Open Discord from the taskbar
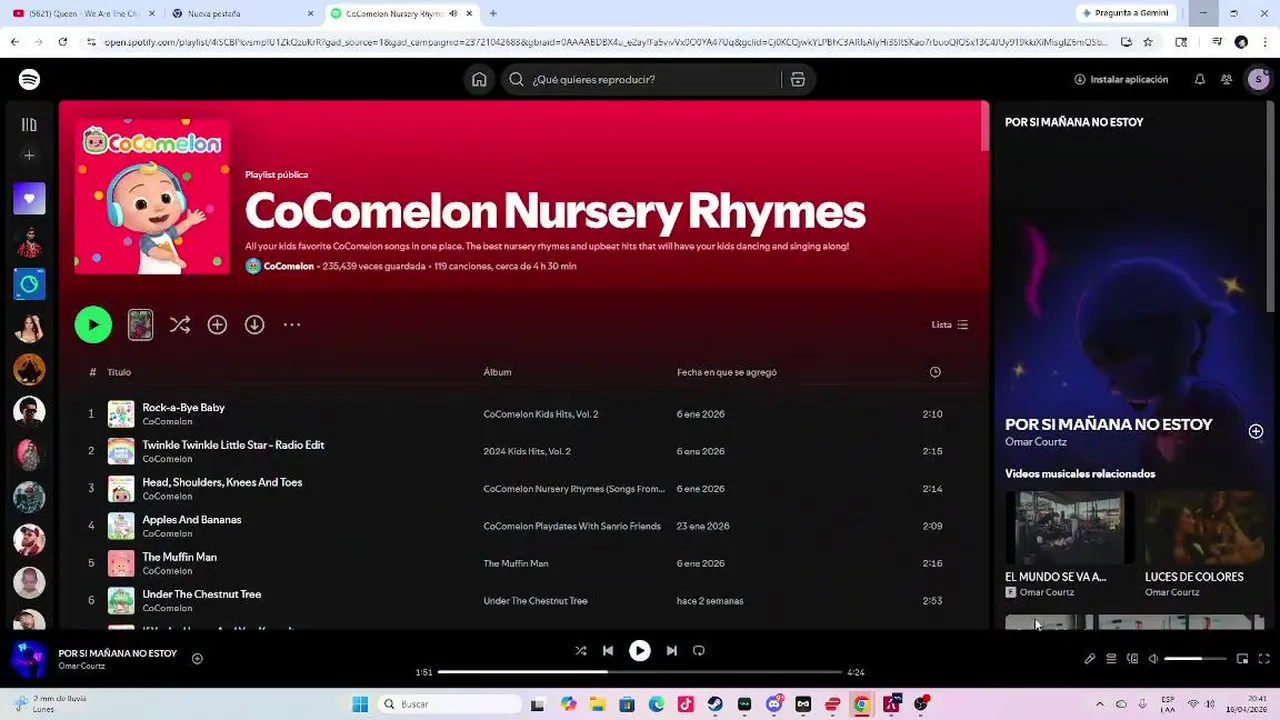Image resolution: width=1280 pixels, height=720 pixels. coord(774,704)
